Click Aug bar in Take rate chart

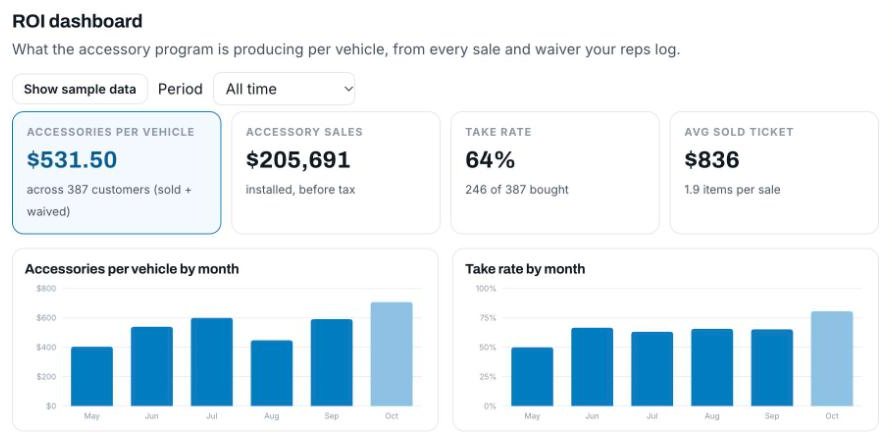(712, 367)
